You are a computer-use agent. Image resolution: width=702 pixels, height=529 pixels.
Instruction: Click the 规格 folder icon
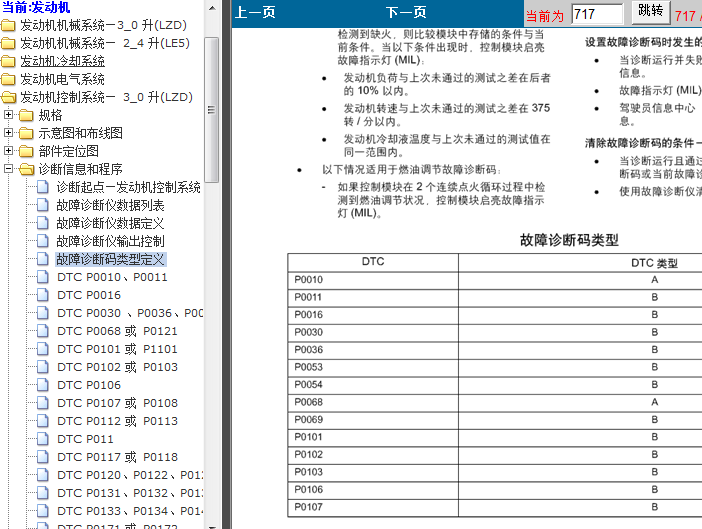click(26, 115)
